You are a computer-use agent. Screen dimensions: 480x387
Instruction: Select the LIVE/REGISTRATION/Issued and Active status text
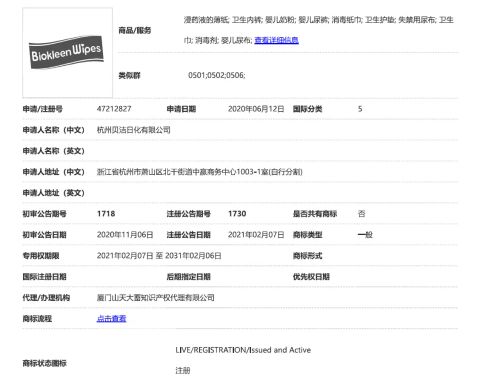(x=243, y=350)
